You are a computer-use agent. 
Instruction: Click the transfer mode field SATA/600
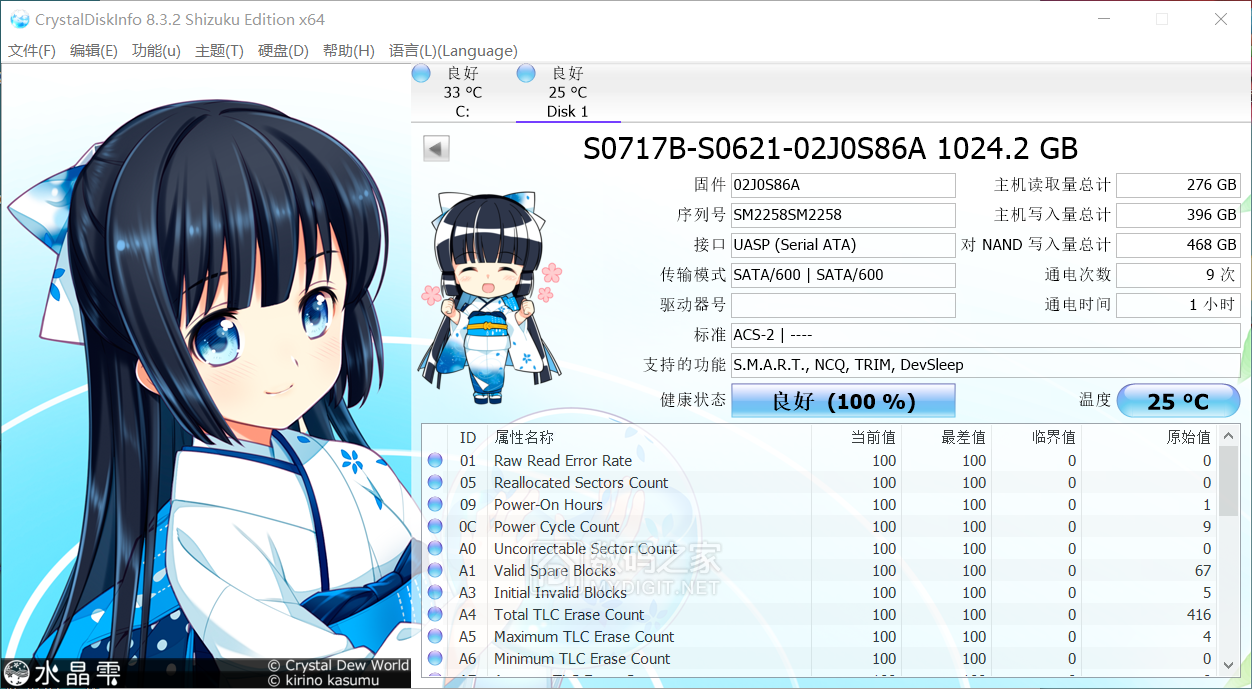click(x=843, y=275)
